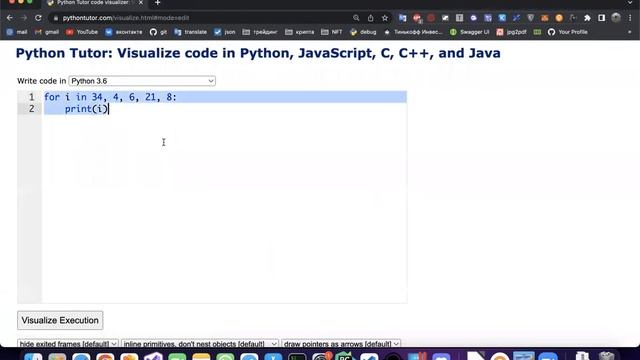
Task: Open a new browser tab
Action: point(158,3)
